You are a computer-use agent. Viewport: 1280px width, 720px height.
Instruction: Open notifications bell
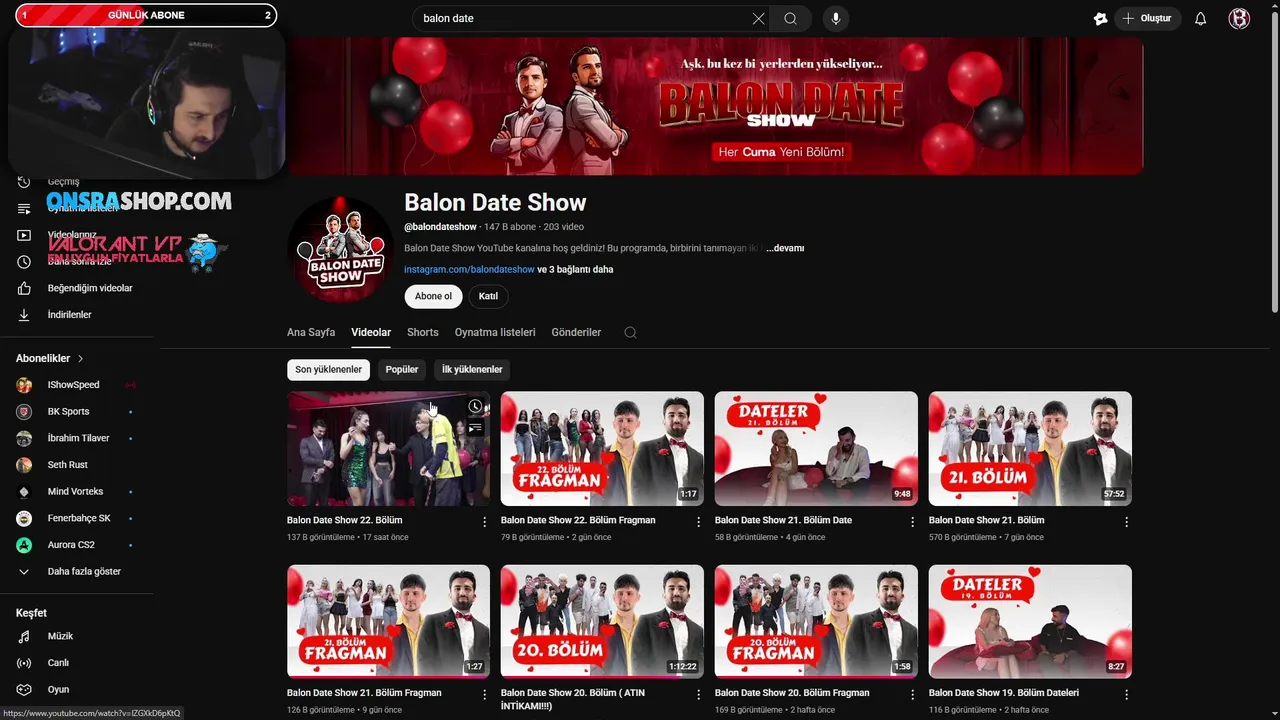1201,18
